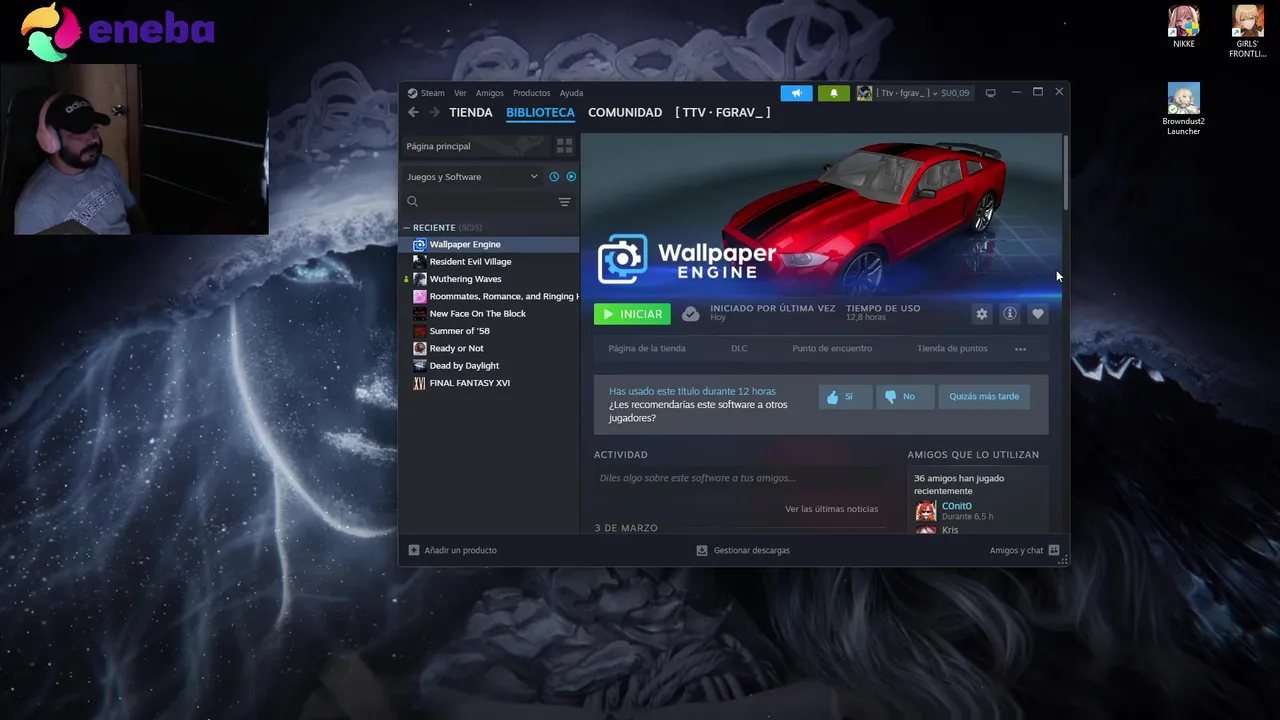Switch to COMUNIDAD tab
The image size is (1280, 720).
click(625, 113)
